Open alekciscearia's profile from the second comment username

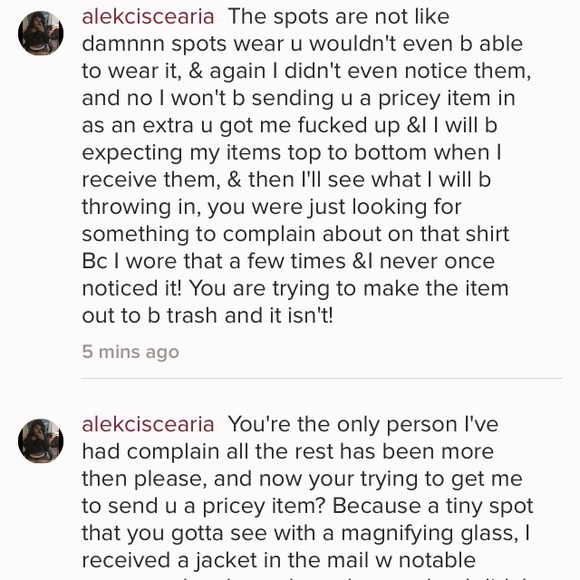[x=148, y=424]
